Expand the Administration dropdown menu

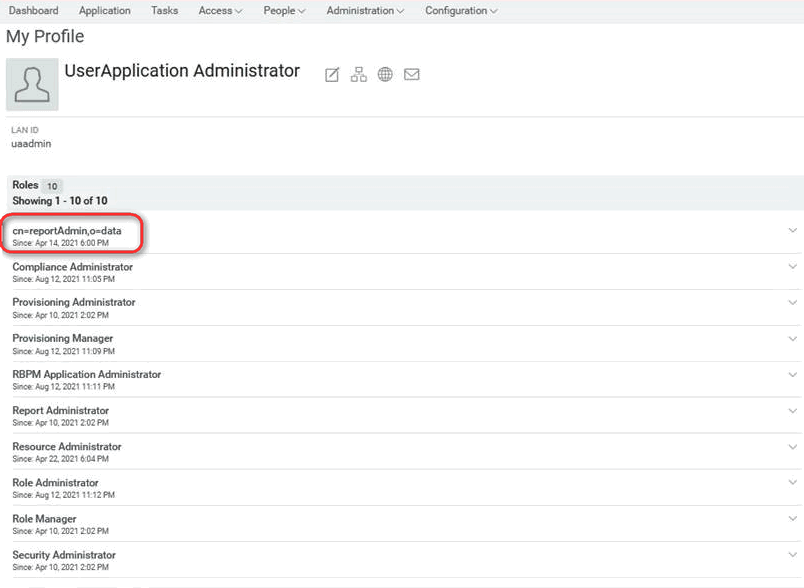coord(365,11)
